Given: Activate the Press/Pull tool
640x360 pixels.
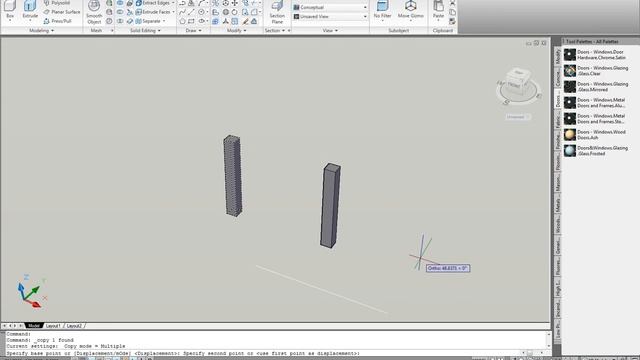Looking at the screenshot, I should (x=58, y=21).
